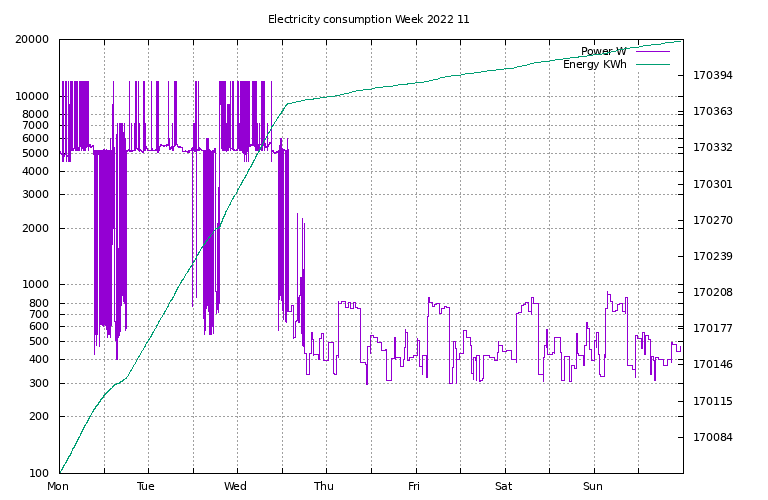
Task: Select the 700 left axis tick label
Action: click(39, 314)
